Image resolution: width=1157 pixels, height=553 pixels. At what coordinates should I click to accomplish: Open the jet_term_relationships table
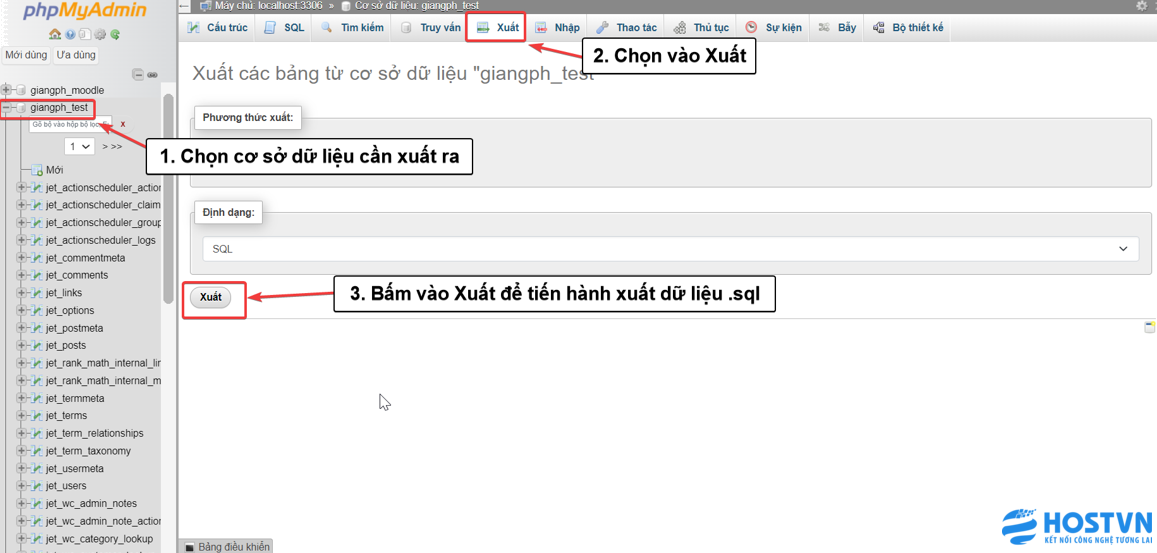pyautogui.click(x=94, y=433)
